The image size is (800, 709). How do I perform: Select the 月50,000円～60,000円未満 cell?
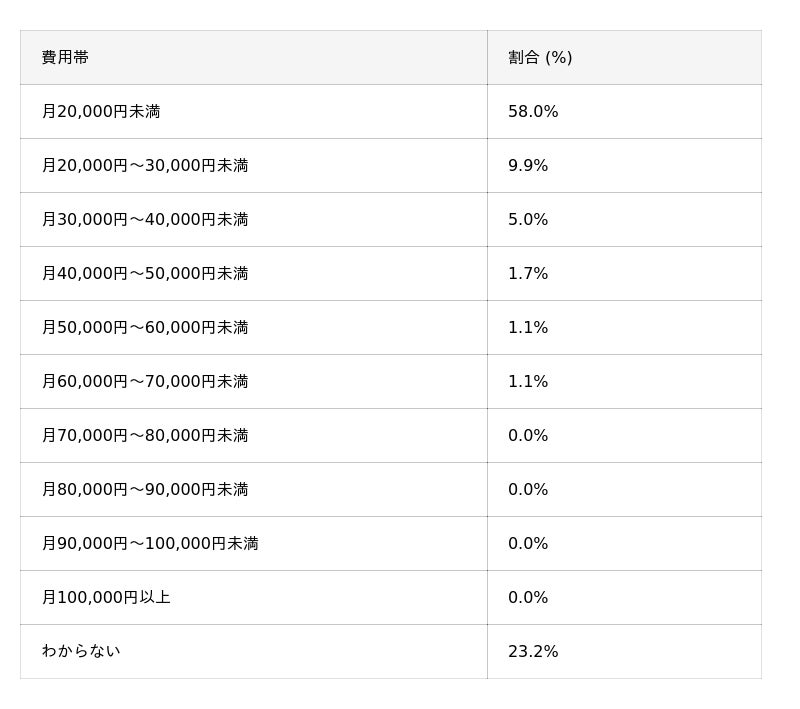[x=145, y=328]
